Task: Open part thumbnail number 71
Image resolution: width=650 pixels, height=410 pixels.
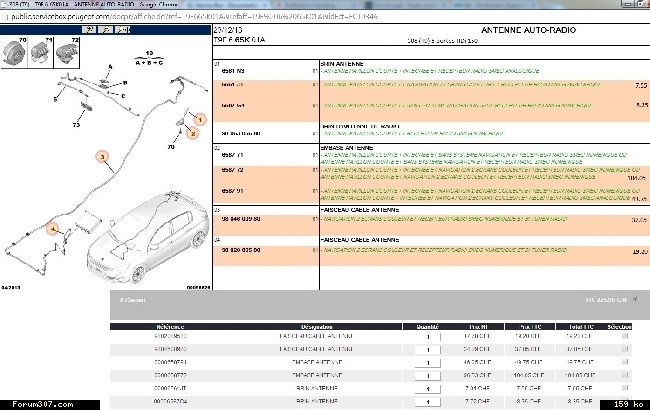Action: 41,52
